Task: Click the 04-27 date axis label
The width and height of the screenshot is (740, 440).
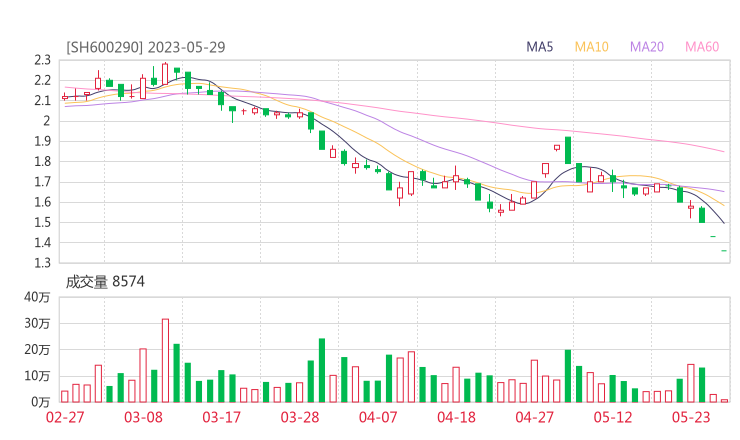Action: [x=535, y=417]
